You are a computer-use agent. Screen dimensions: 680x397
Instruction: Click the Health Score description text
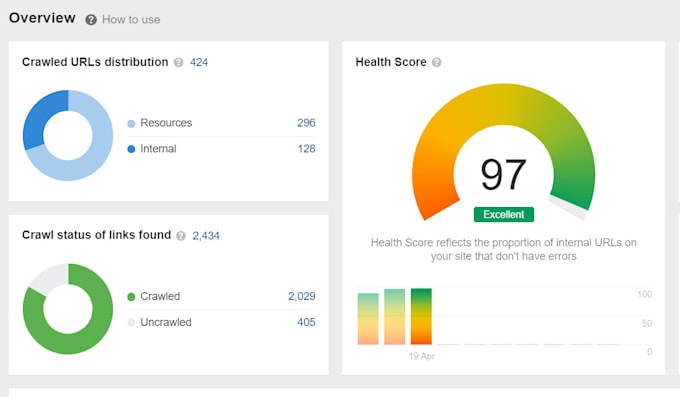tap(503, 249)
